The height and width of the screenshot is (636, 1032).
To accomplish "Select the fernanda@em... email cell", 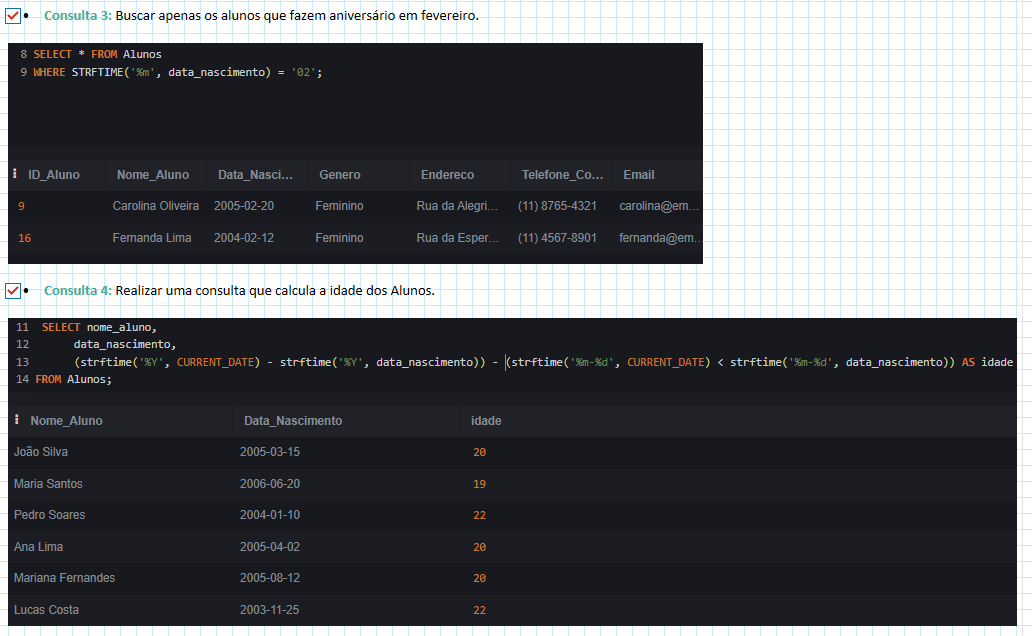I will pos(660,238).
